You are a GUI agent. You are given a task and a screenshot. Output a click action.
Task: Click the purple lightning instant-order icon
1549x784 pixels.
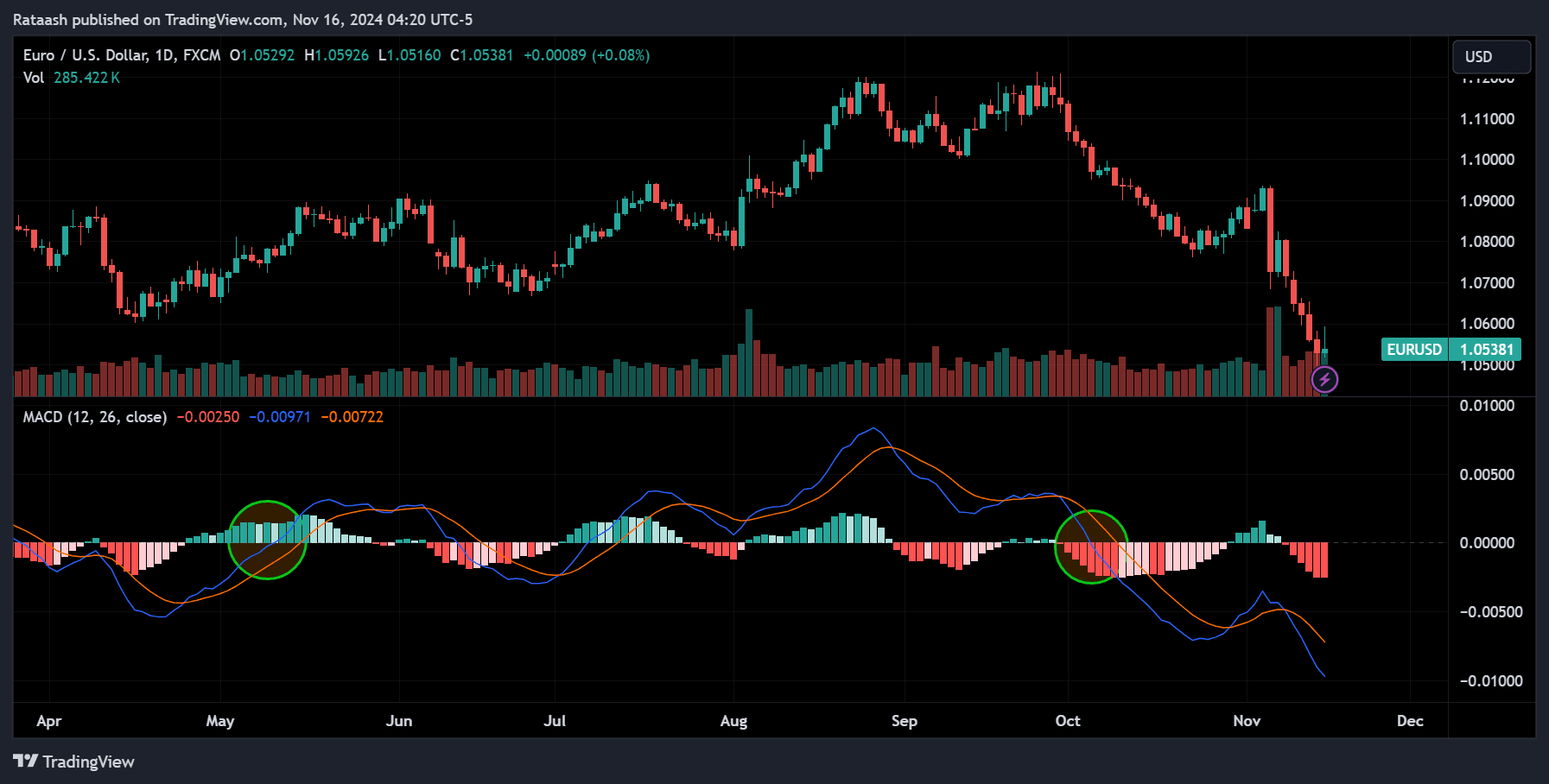pyautogui.click(x=1324, y=380)
